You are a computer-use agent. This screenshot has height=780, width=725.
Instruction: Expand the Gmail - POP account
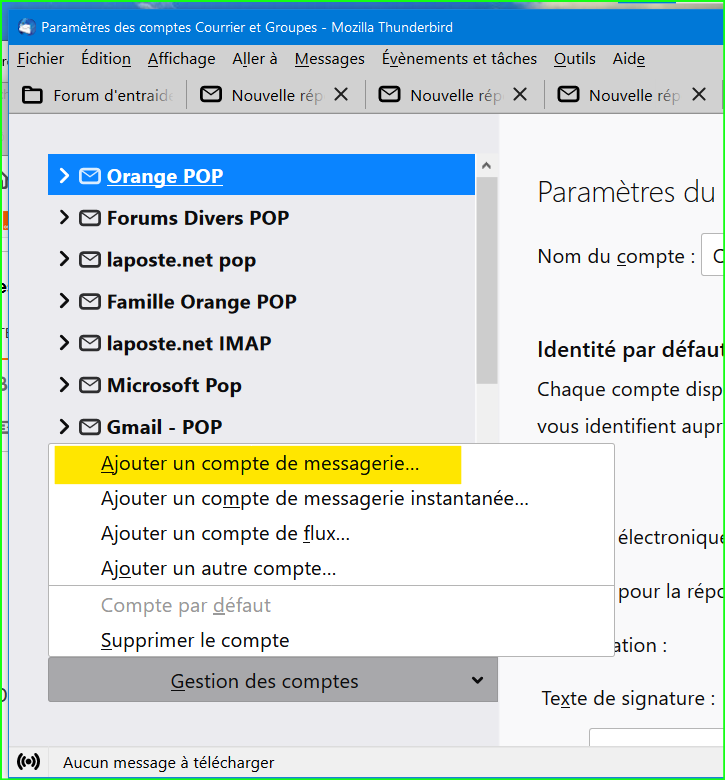click(64, 426)
